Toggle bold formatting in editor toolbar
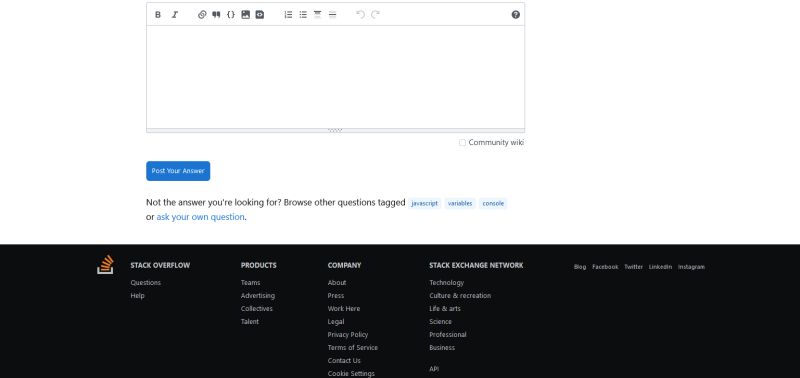 [x=158, y=15]
